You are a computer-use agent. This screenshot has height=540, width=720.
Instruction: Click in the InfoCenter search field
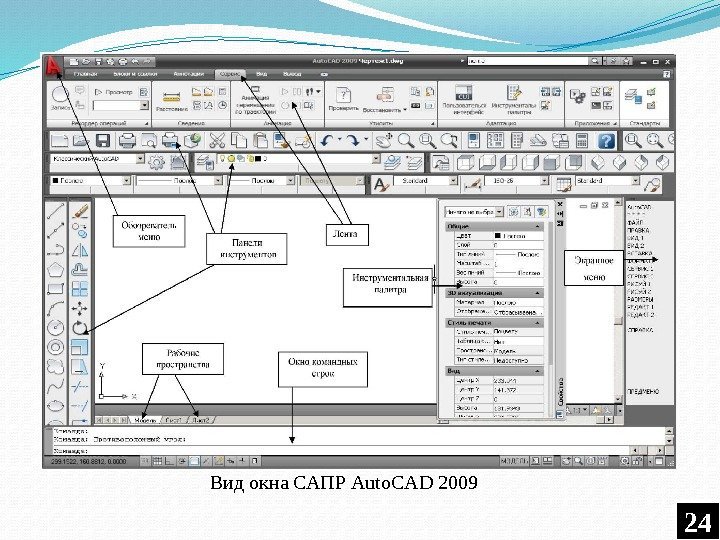click(x=528, y=61)
